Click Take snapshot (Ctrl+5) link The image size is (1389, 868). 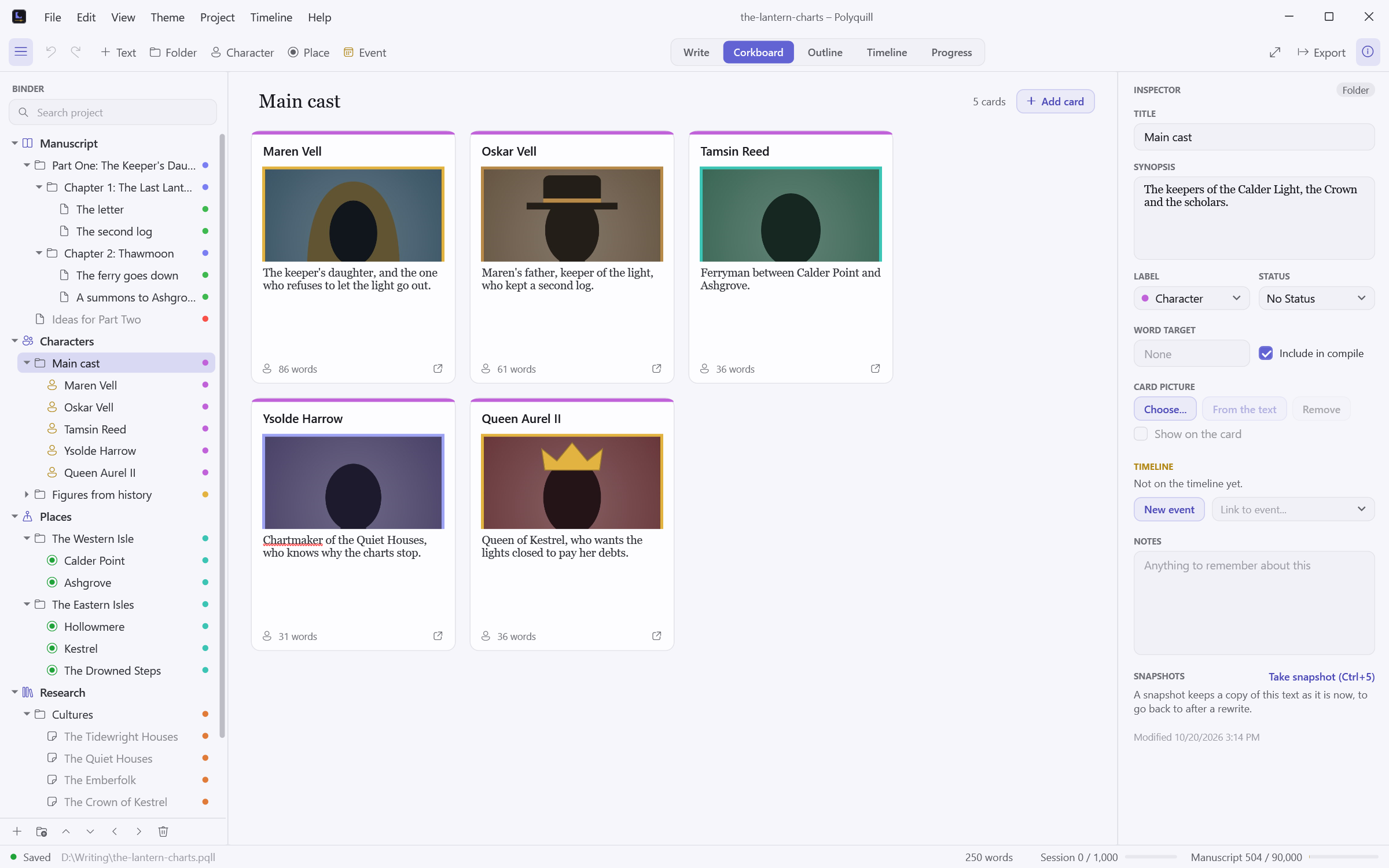pyautogui.click(x=1321, y=676)
